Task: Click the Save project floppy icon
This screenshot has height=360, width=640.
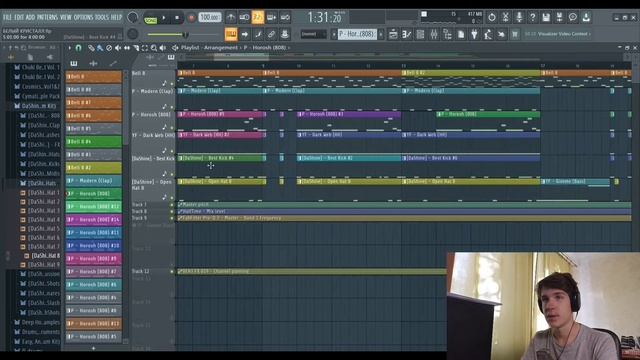Action: (x=546, y=17)
